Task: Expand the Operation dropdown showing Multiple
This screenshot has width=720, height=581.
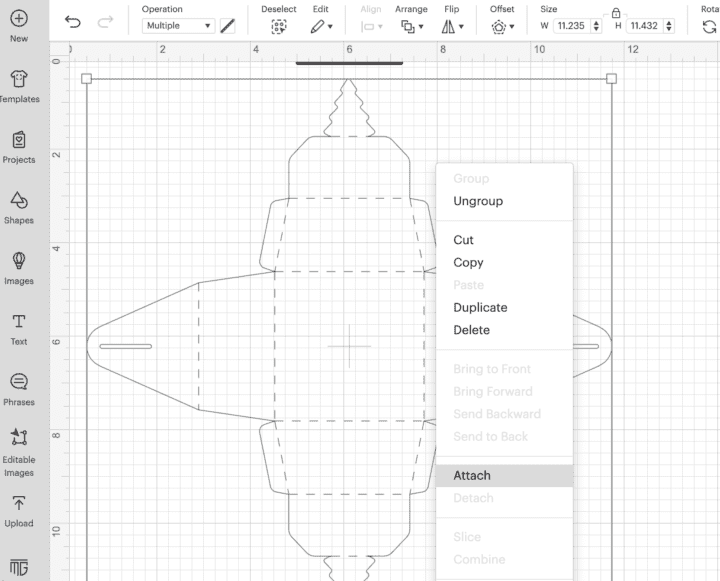Action: 178,26
